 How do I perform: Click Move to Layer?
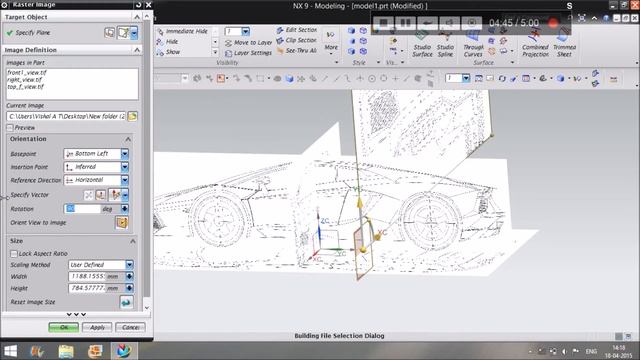point(248,42)
